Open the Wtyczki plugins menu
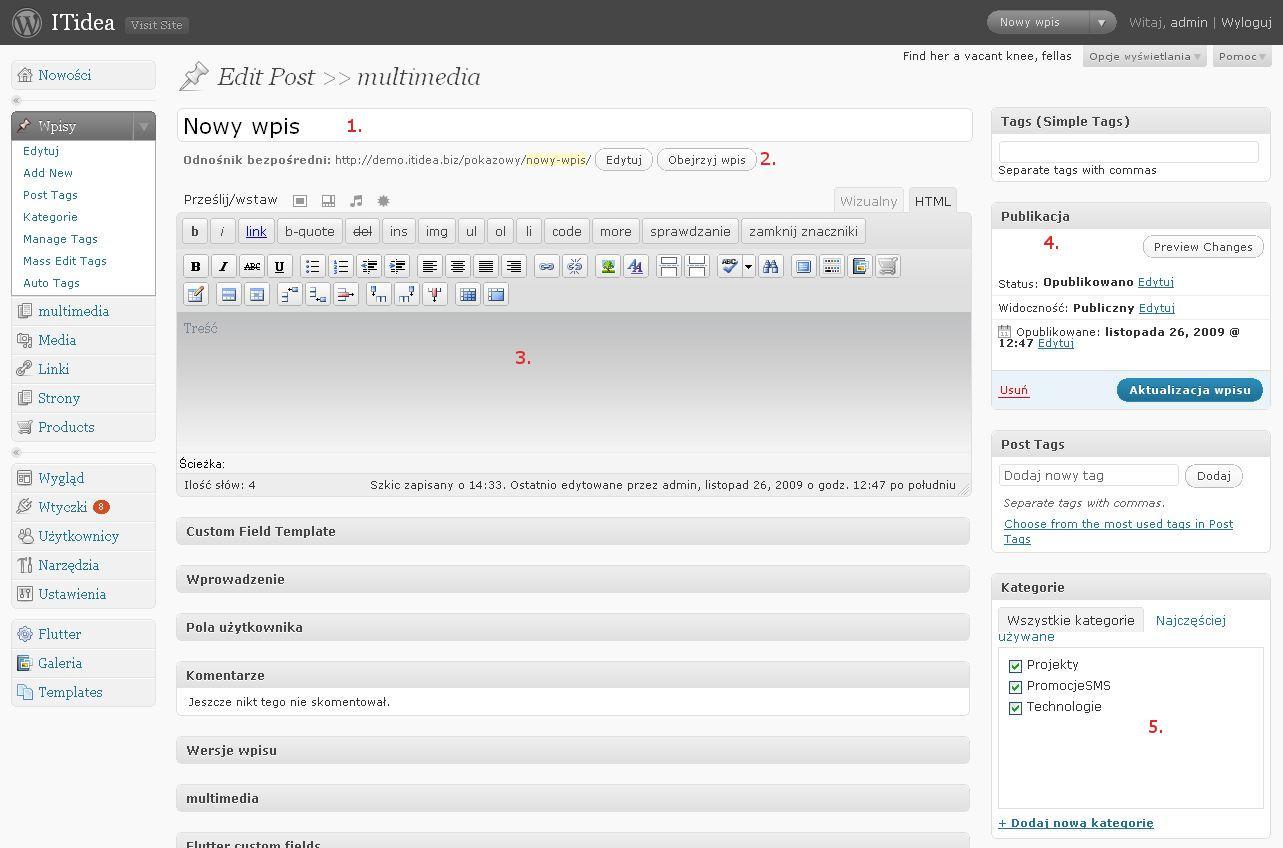1283x848 pixels. coord(62,507)
